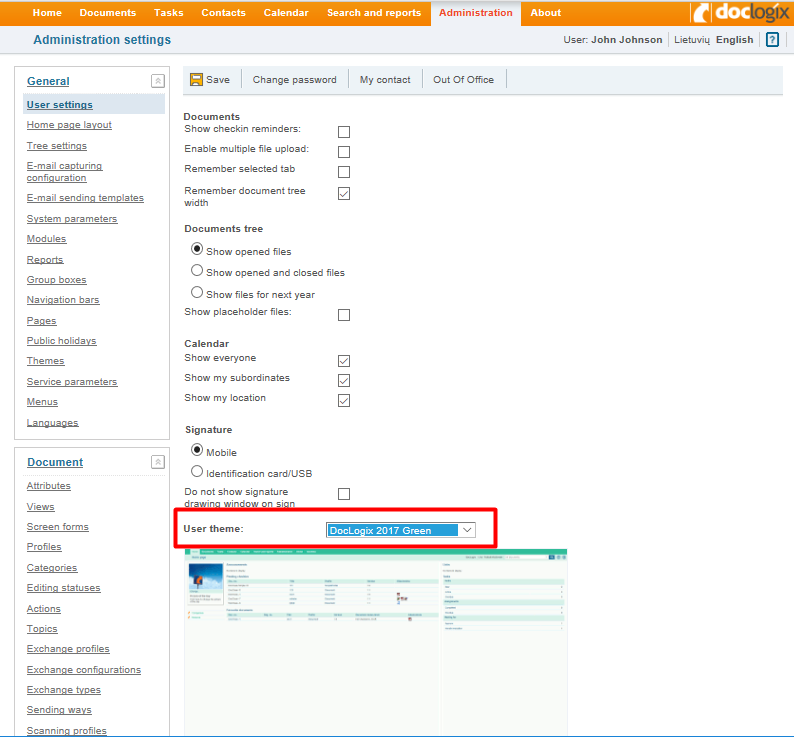
Task: Switch to Search and reports tab
Action: [374, 13]
